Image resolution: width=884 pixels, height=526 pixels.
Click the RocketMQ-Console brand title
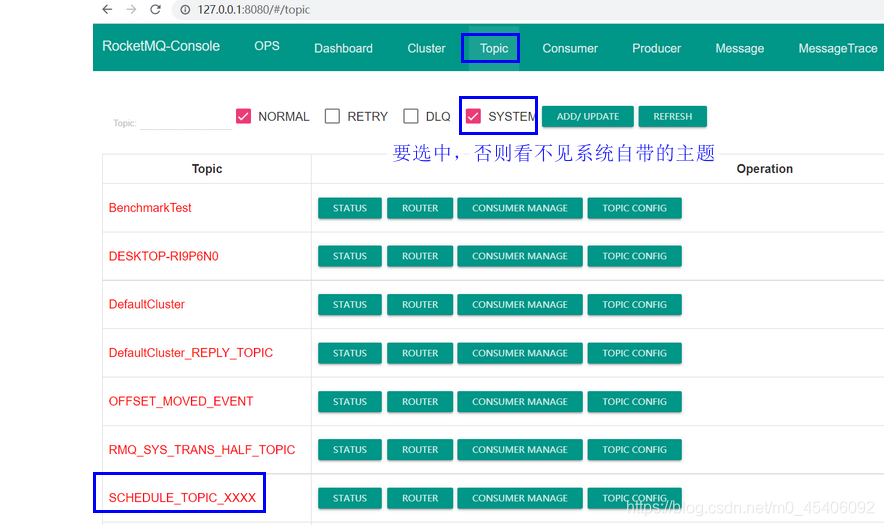pyautogui.click(x=161, y=46)
